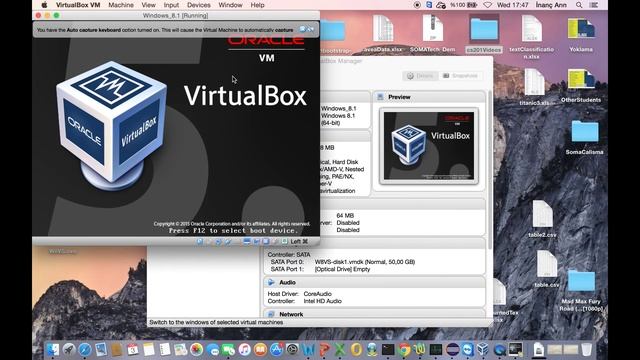Open the Machine menu

click(121, 5)
